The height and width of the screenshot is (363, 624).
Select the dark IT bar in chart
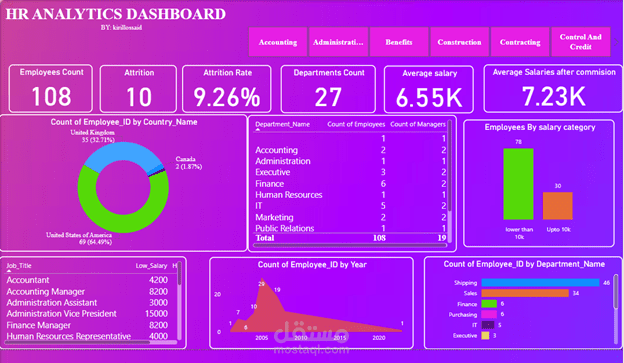(488, 325)
